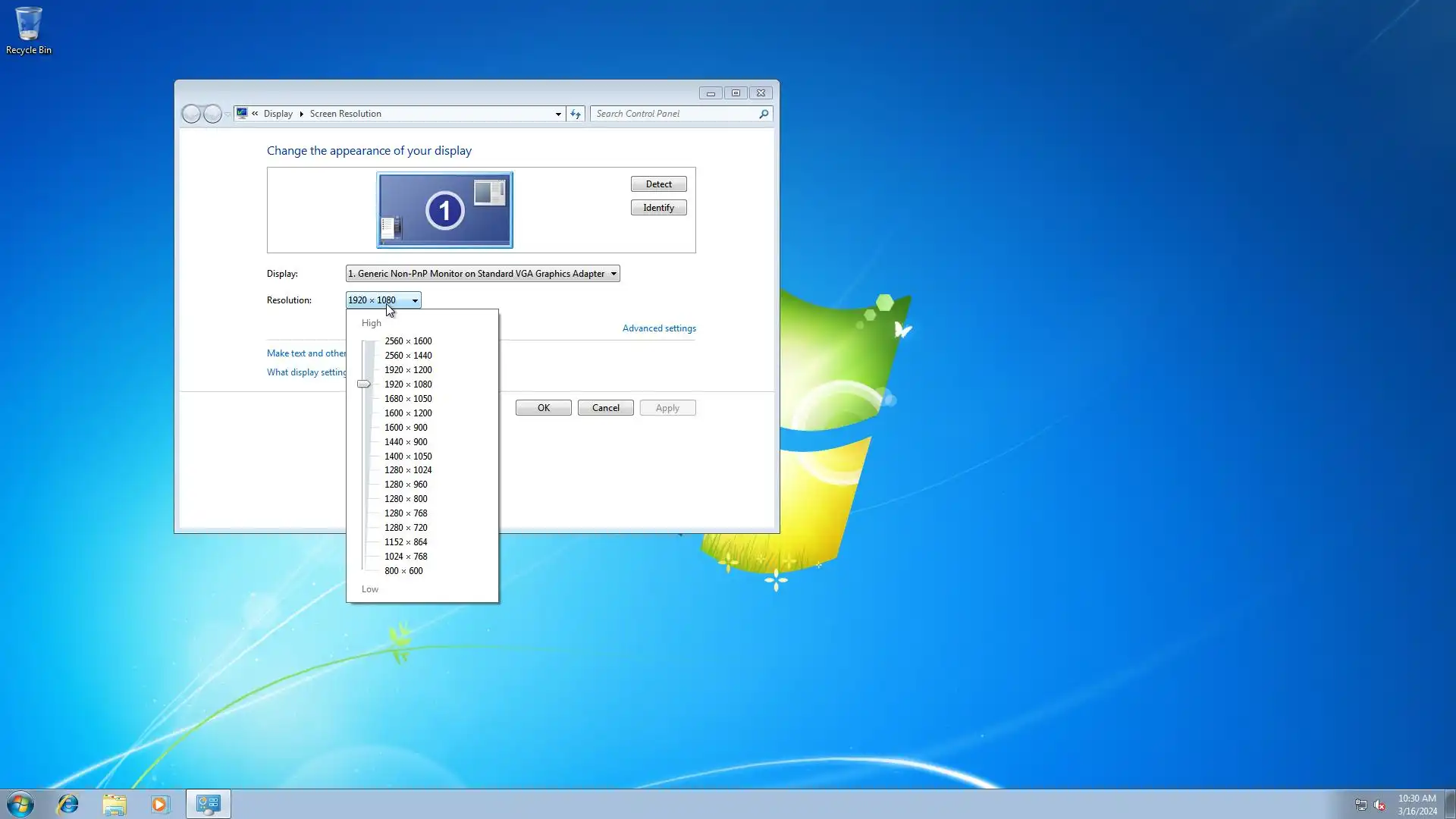The image size is (1456, 819).
Task: Click the muted volume tray icon
Action: [1379, 805]
